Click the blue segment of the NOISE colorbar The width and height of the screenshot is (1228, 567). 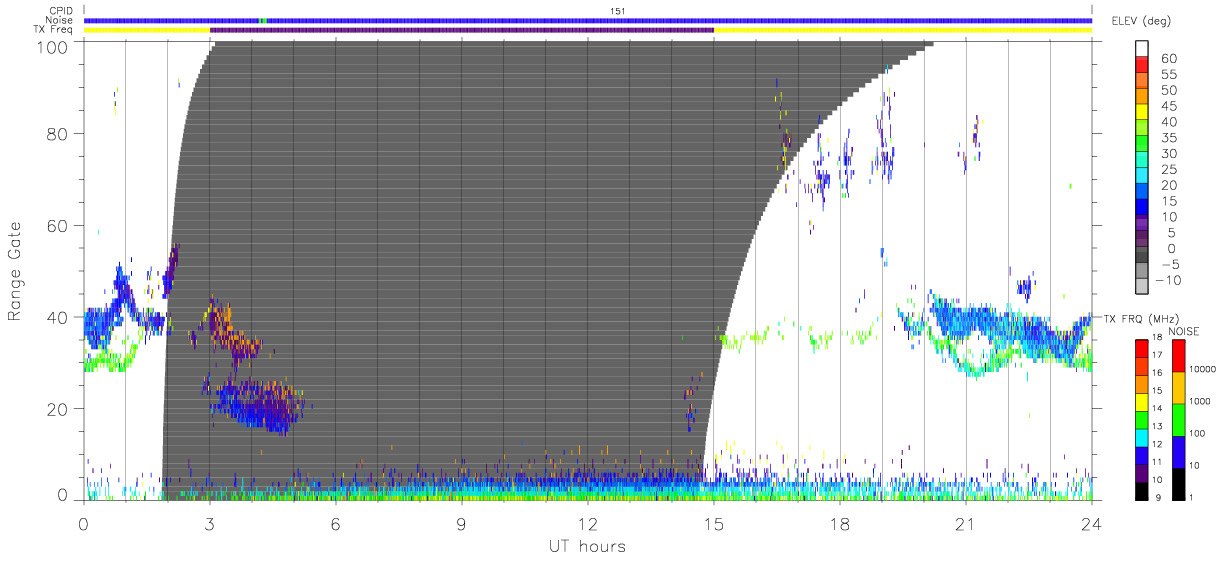tap(1179, 452)
